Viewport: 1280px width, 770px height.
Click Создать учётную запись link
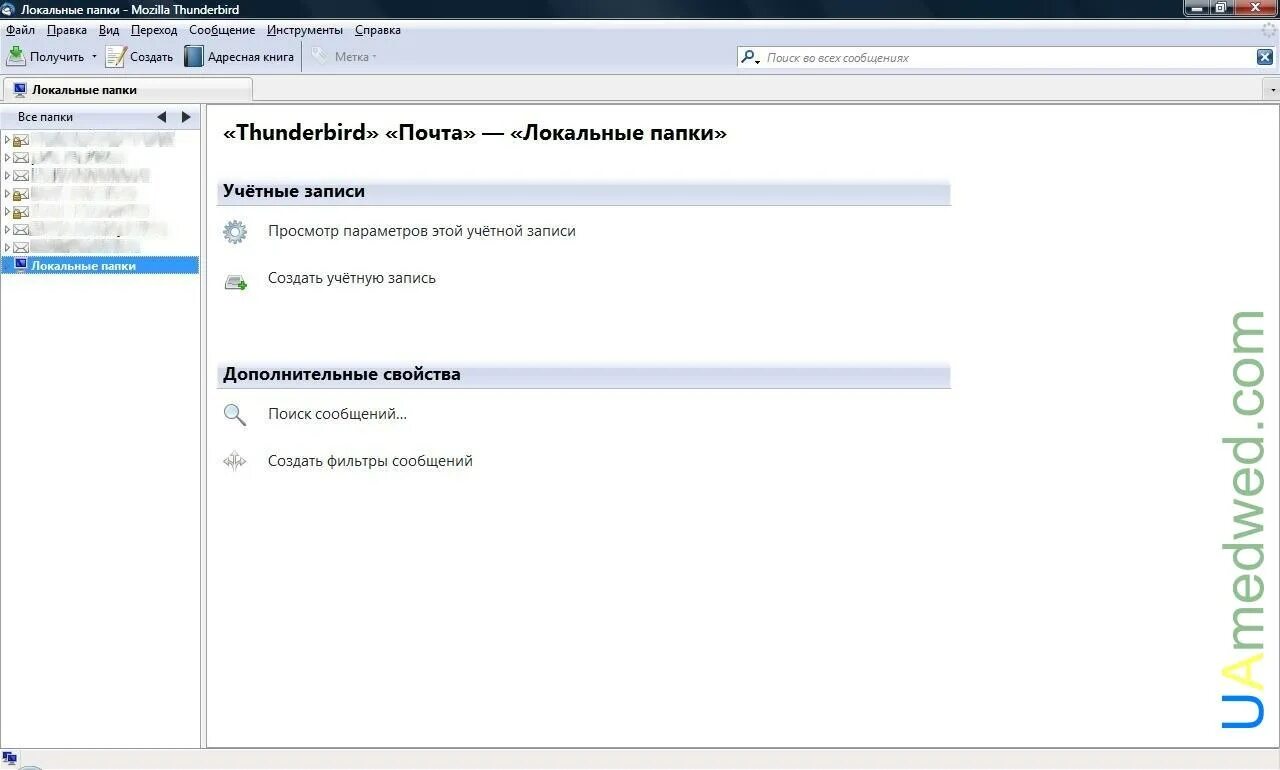click(x=352, y=278)
